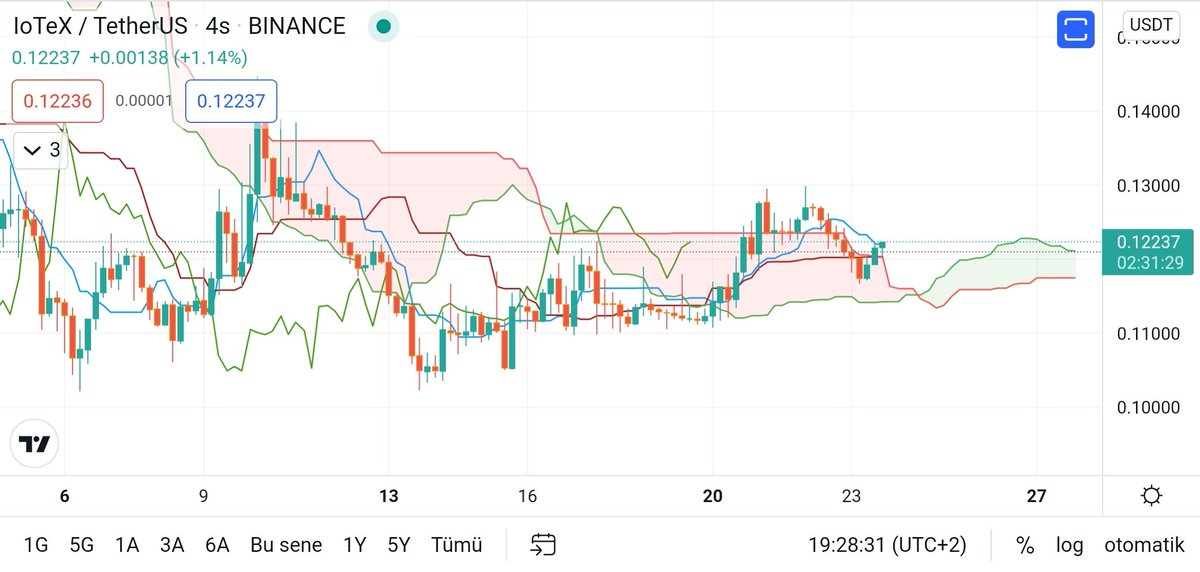Click the date label 9 on time axis
This screenshot has height=572, width=1200.
(x=203, y=496)
